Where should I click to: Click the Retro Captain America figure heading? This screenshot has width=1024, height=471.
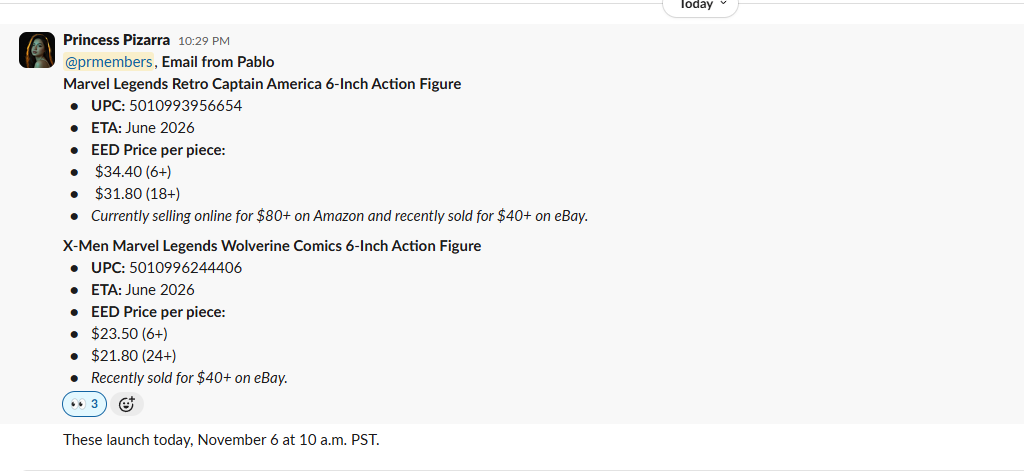pos(262,84)
